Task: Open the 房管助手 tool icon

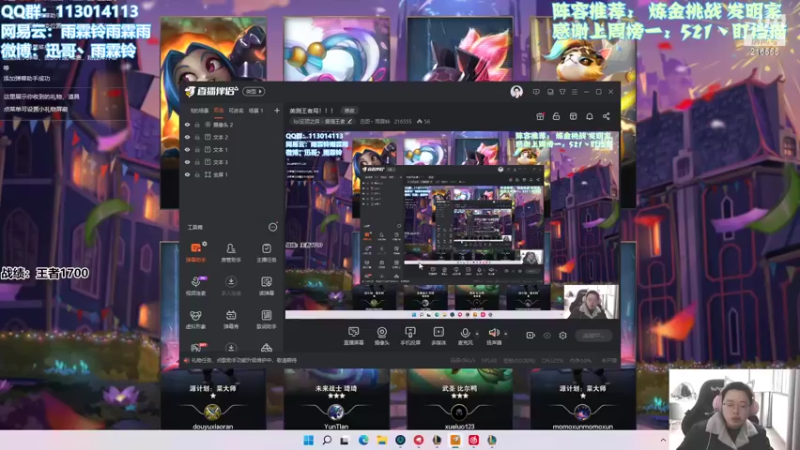Action: [231, 252]
